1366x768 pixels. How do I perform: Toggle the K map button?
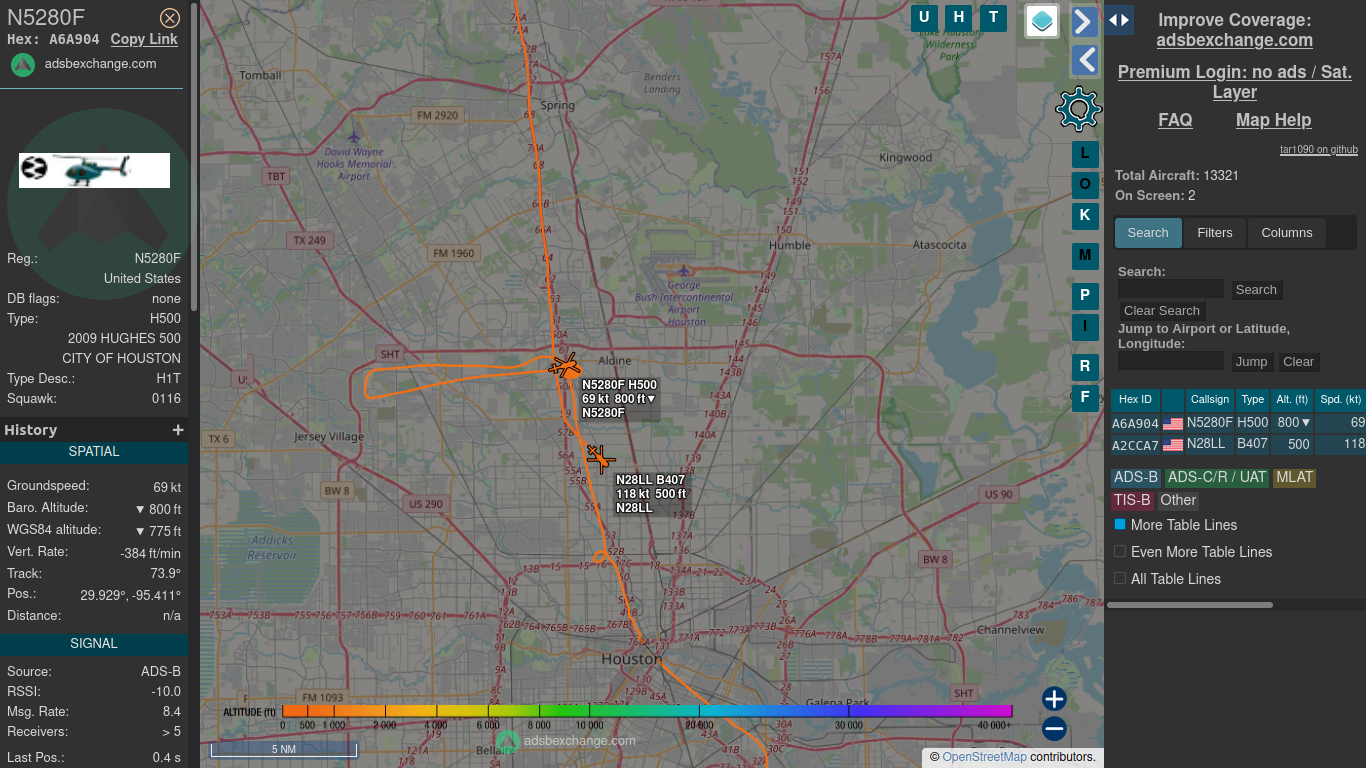click(1085, 216)
